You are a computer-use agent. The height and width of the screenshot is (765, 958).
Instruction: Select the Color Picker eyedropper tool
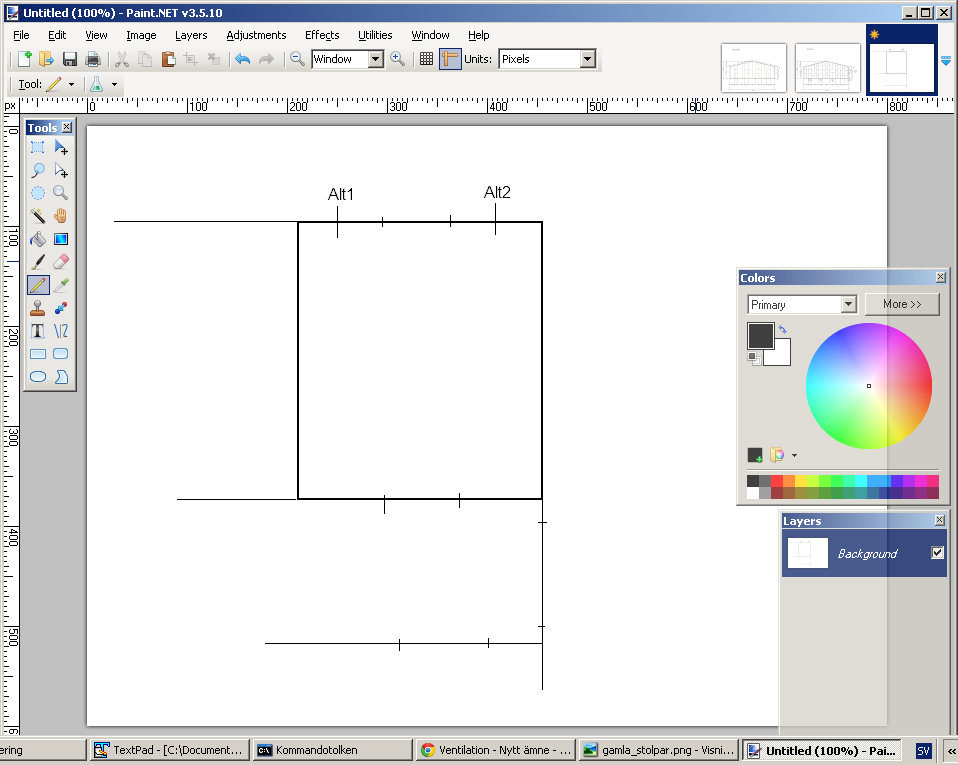[60, 285]
